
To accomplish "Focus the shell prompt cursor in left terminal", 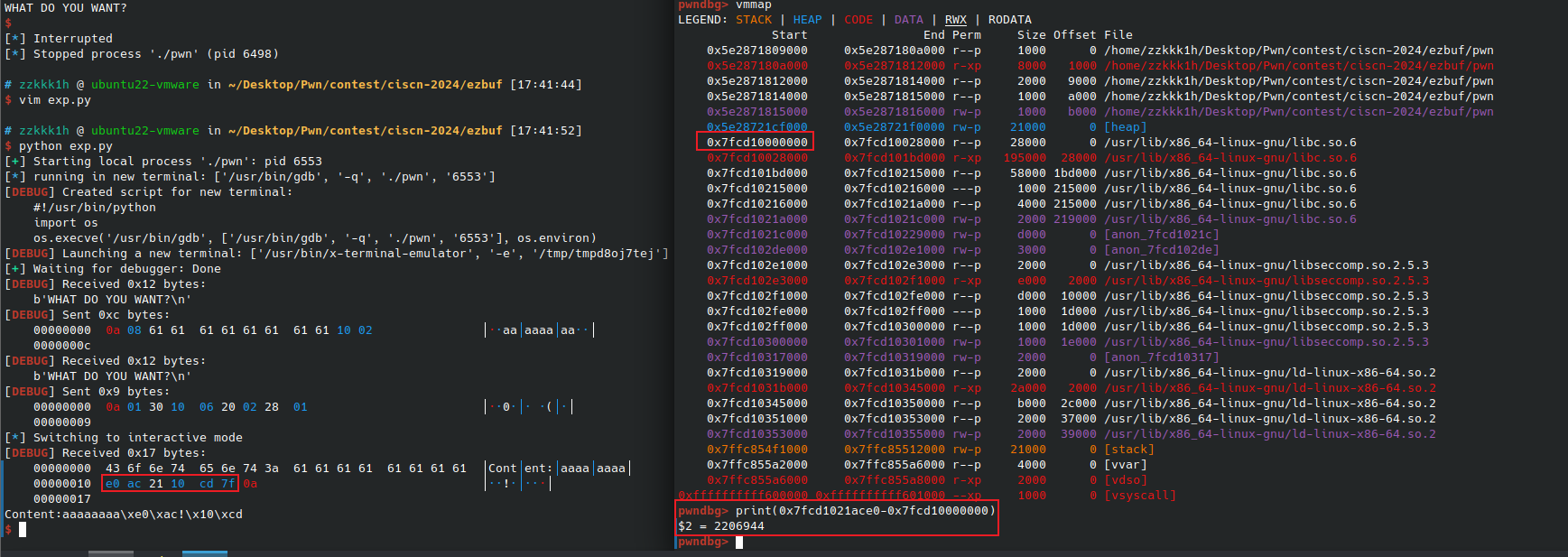I will point(23,530).
